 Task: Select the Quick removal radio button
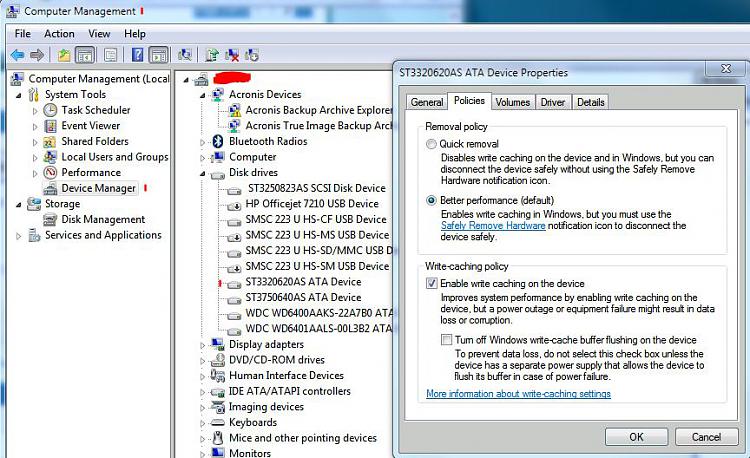pyautogui.click(x=431, y=144)
